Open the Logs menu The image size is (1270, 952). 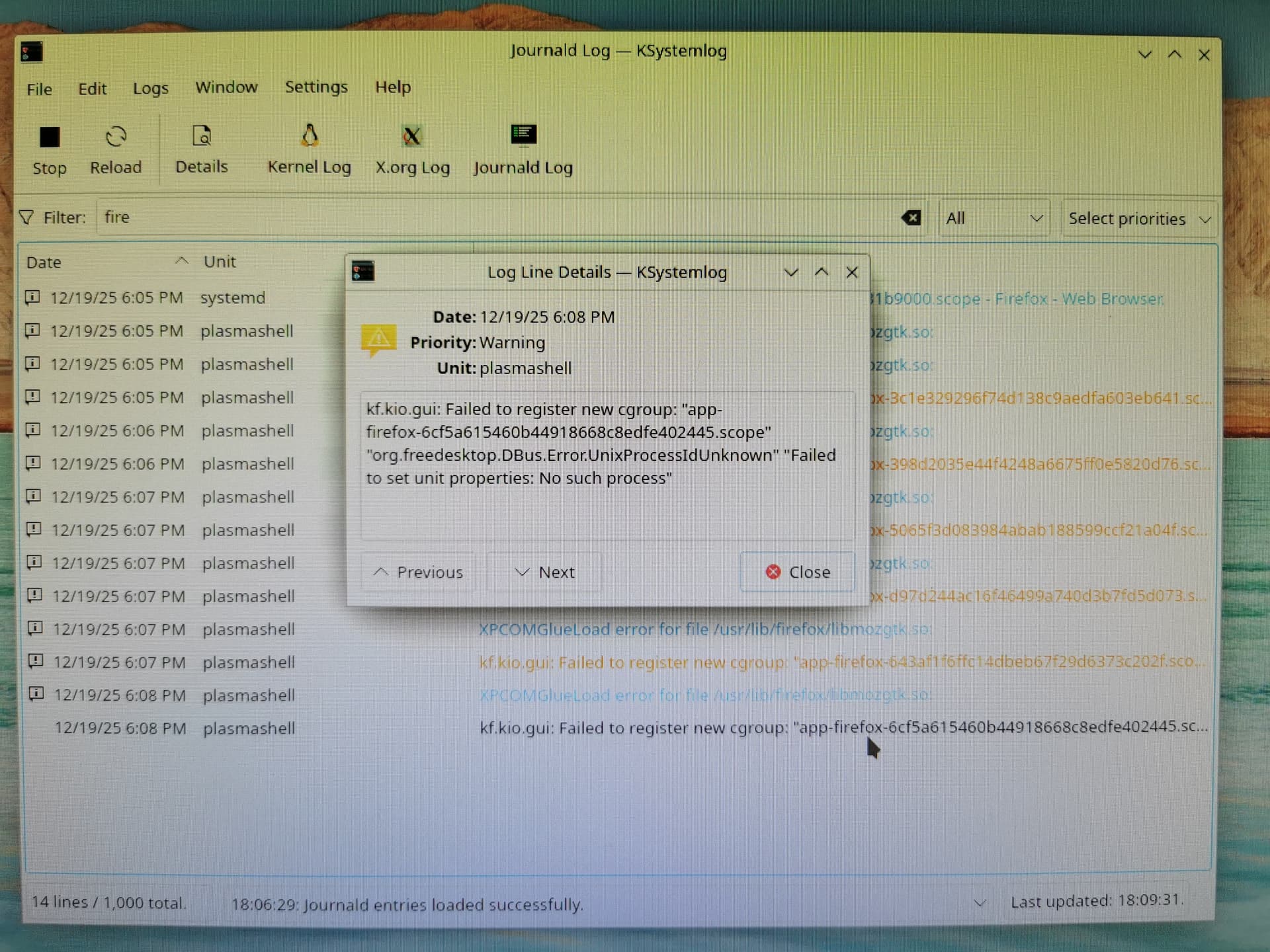[150, 89]
